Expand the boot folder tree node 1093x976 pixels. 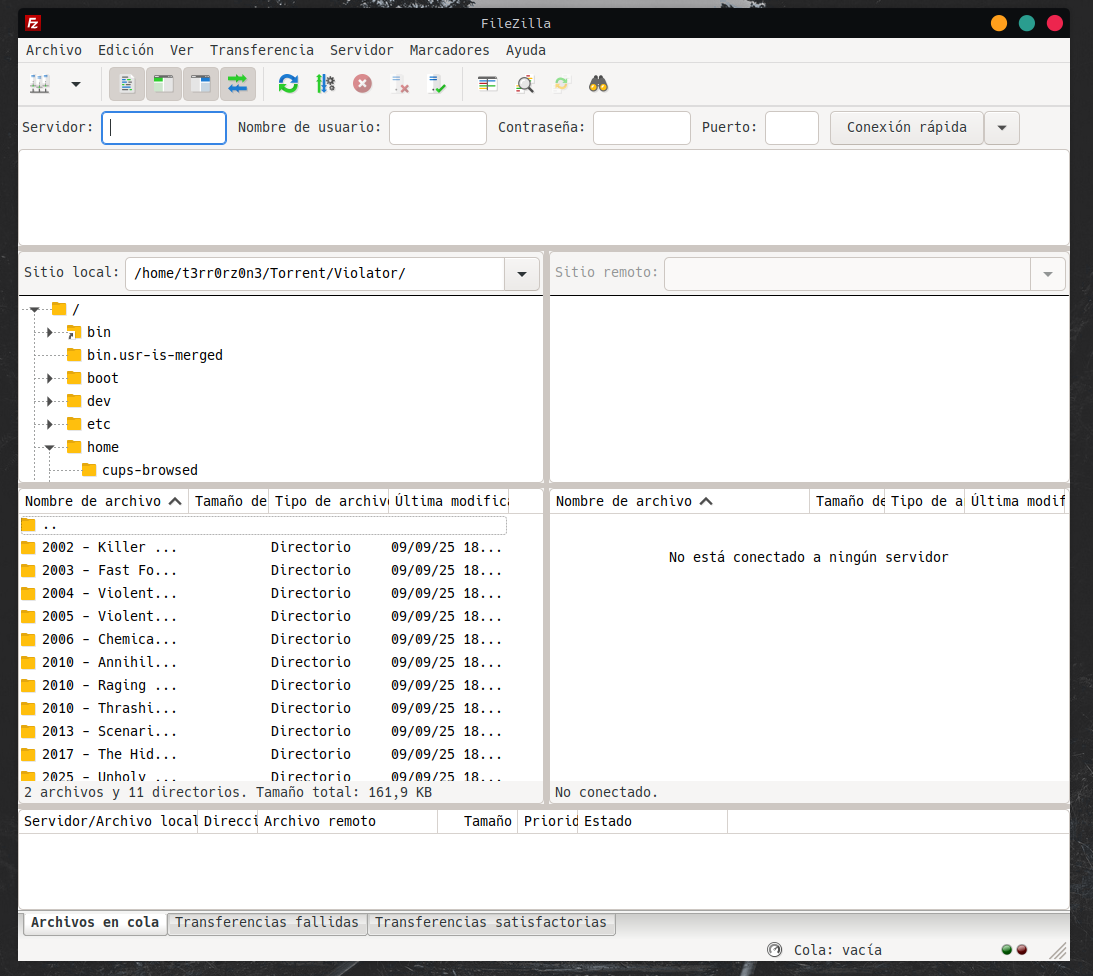click(49, 379)
